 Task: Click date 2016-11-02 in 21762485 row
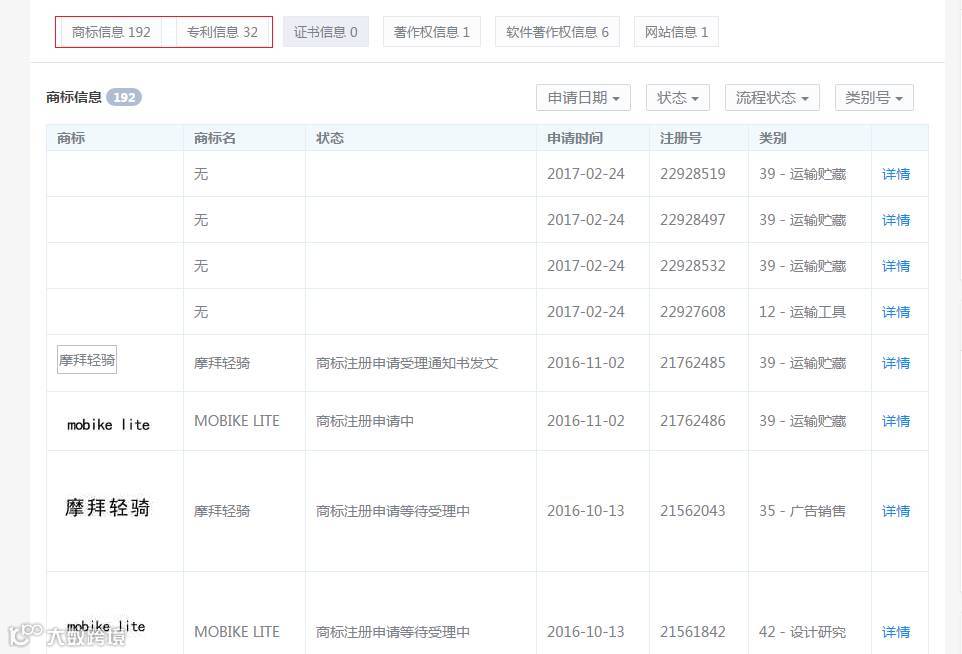coord(586,363)
